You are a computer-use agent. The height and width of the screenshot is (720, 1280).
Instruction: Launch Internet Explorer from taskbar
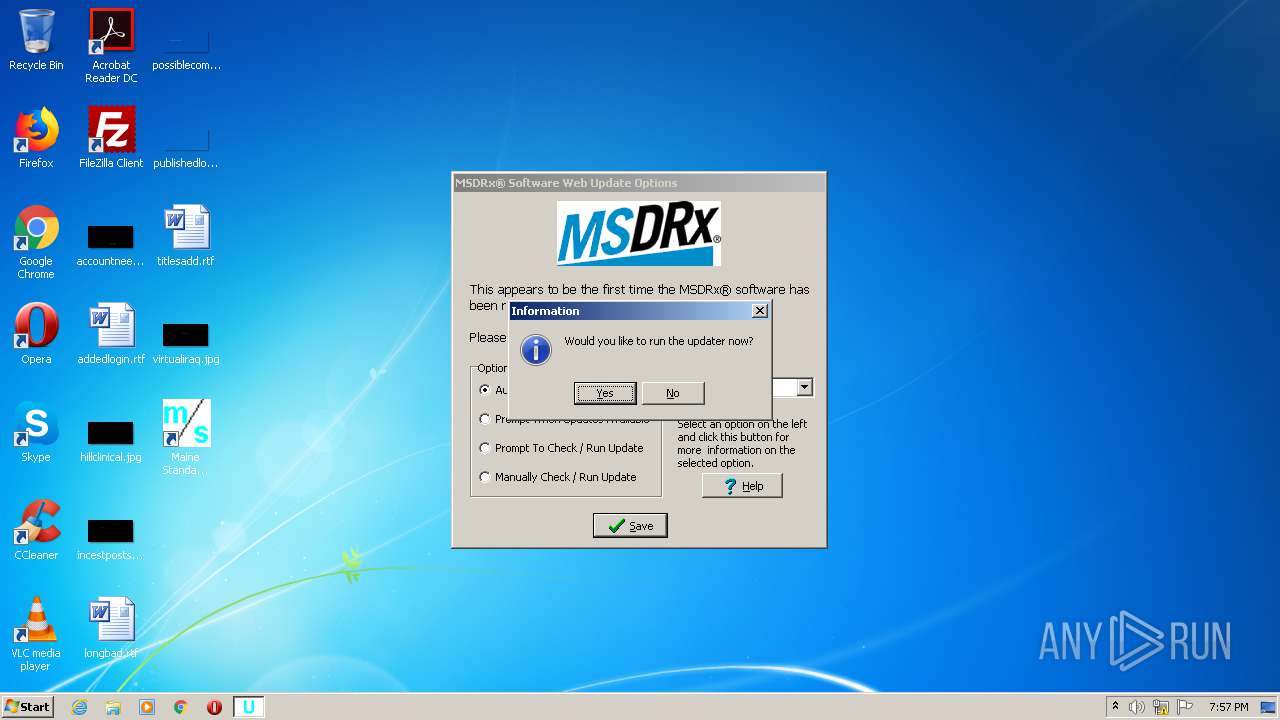(x=79, y=707)
